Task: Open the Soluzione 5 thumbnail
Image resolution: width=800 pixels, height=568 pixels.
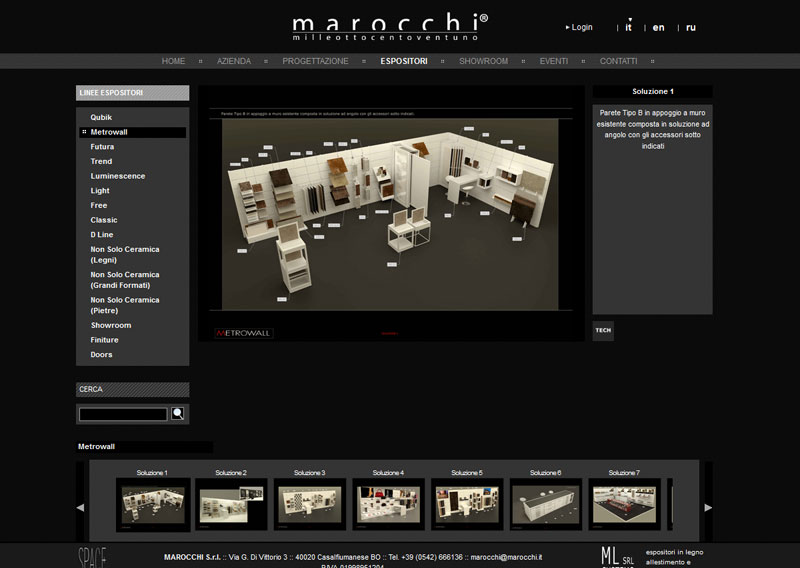Action: [x=467, y=505]
